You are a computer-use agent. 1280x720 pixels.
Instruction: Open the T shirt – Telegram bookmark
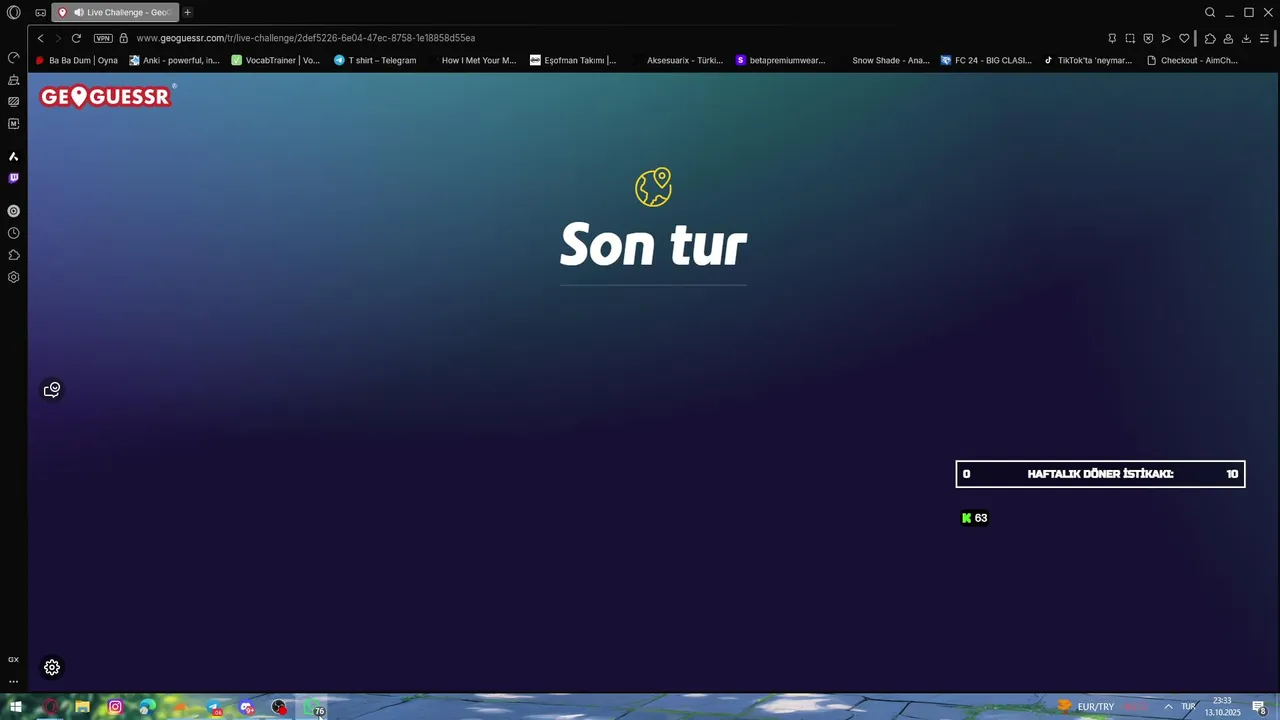point(375,60)
